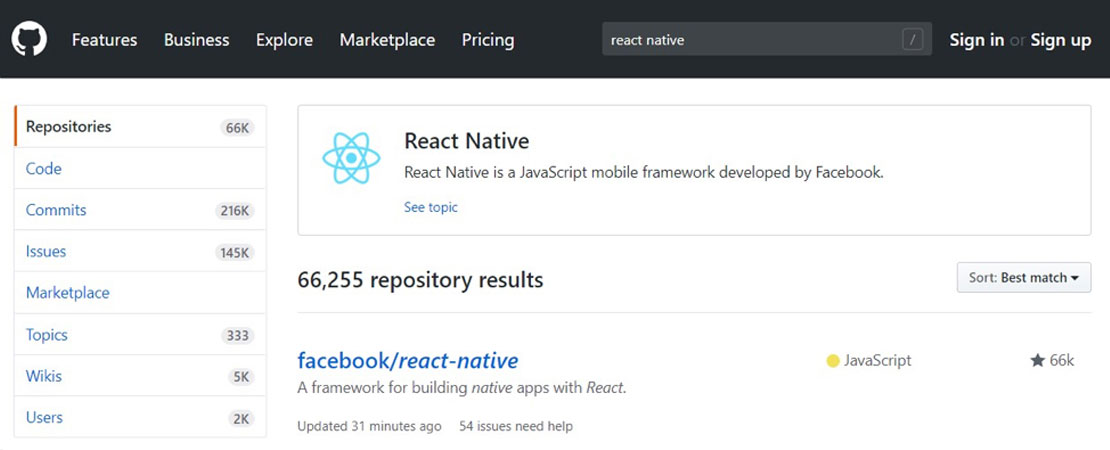This screenshot has height=450, width=1110.
Task: Click the See topic link
Action: pos(430,207)
